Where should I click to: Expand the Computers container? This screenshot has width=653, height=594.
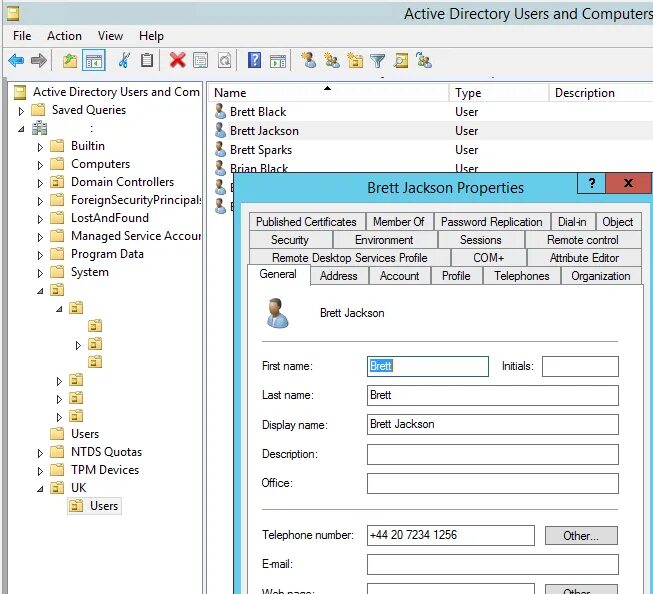coord(40,165)
